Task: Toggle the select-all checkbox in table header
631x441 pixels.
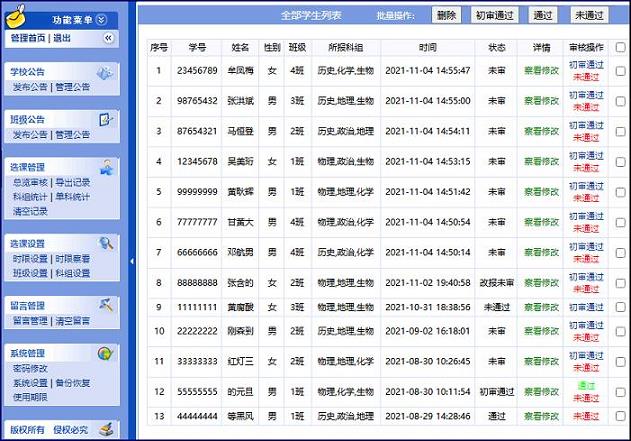Action: [621, 46]
